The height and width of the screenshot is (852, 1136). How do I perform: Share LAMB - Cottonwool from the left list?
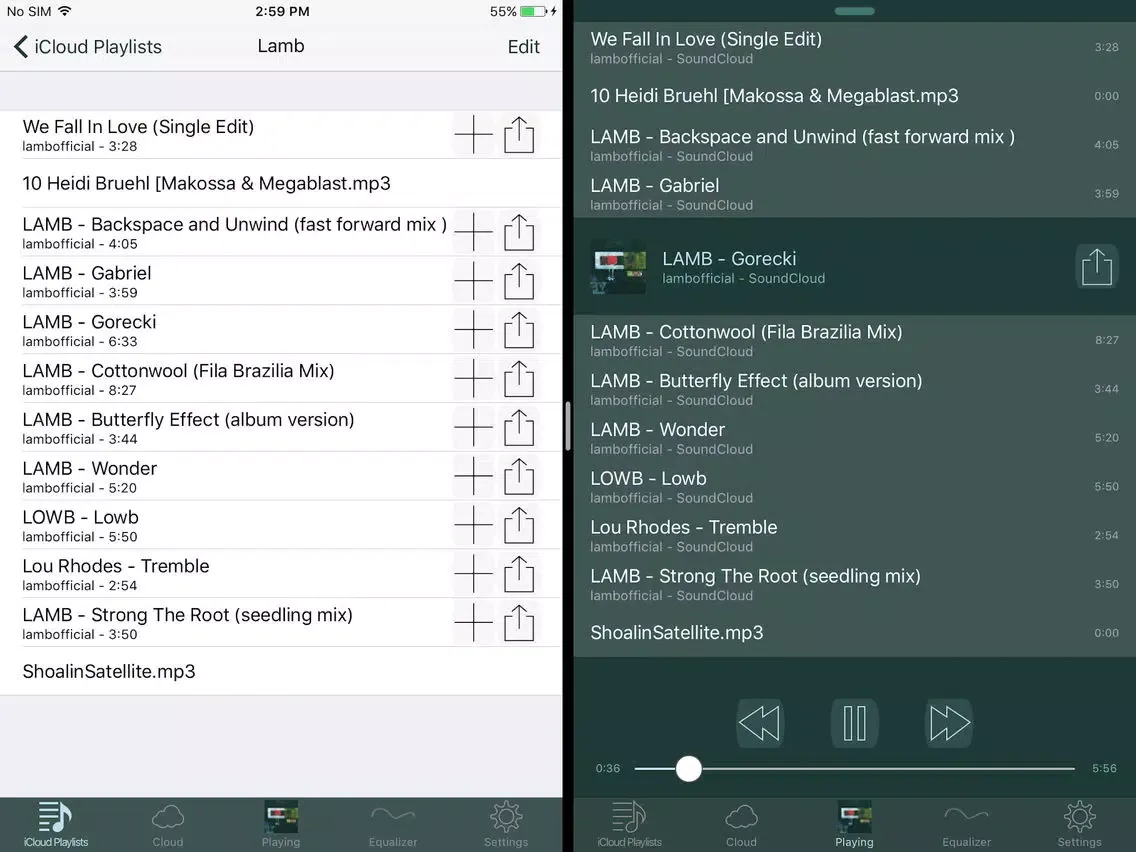[519, 379]
